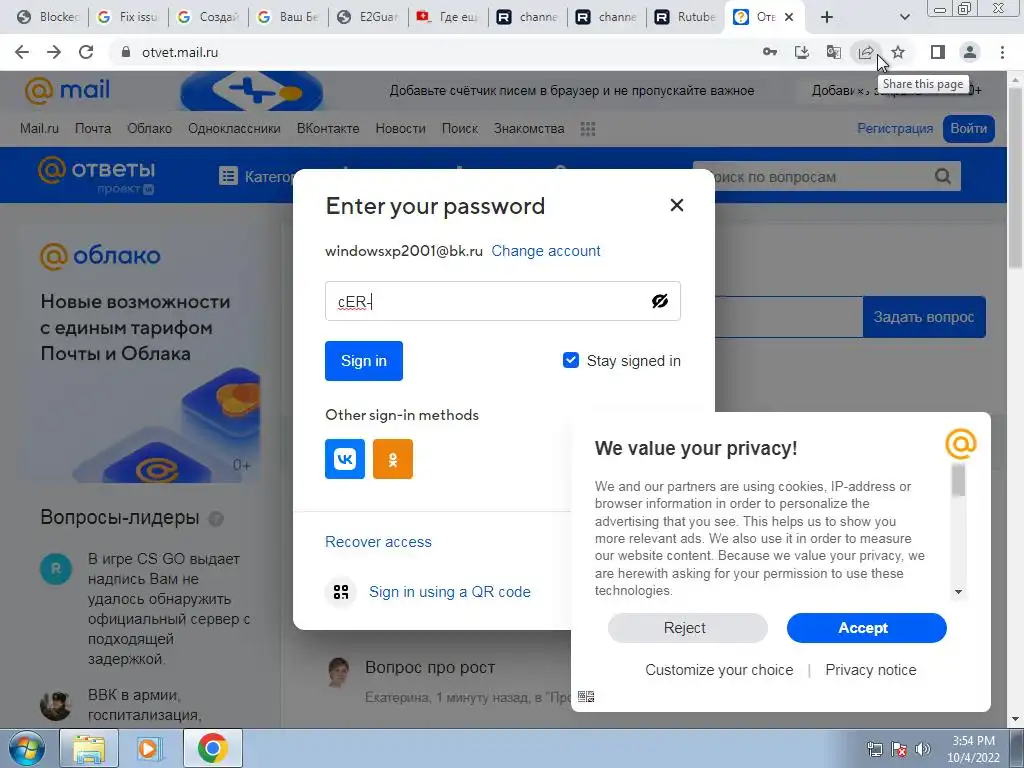Click the blue Sign in button
Image resolution: width=1024 pixels, height=768 pixels.
point(364,360)
